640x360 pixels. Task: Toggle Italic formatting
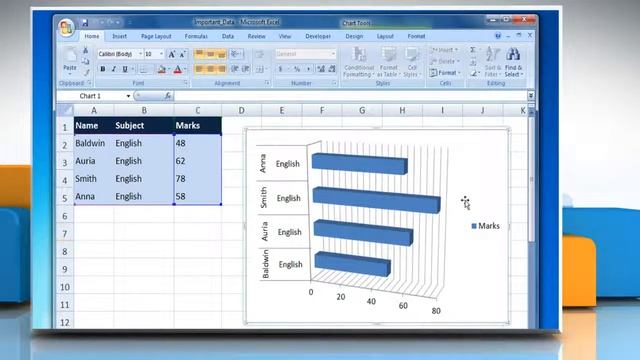click(x=114, y=69)
